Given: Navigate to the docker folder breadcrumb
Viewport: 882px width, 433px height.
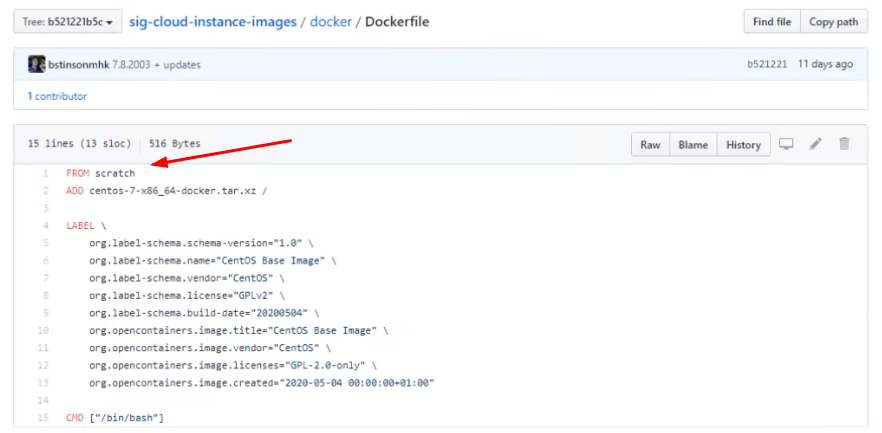Looking at the screenshot, I should pyautogui.click(x=330, y=21).
